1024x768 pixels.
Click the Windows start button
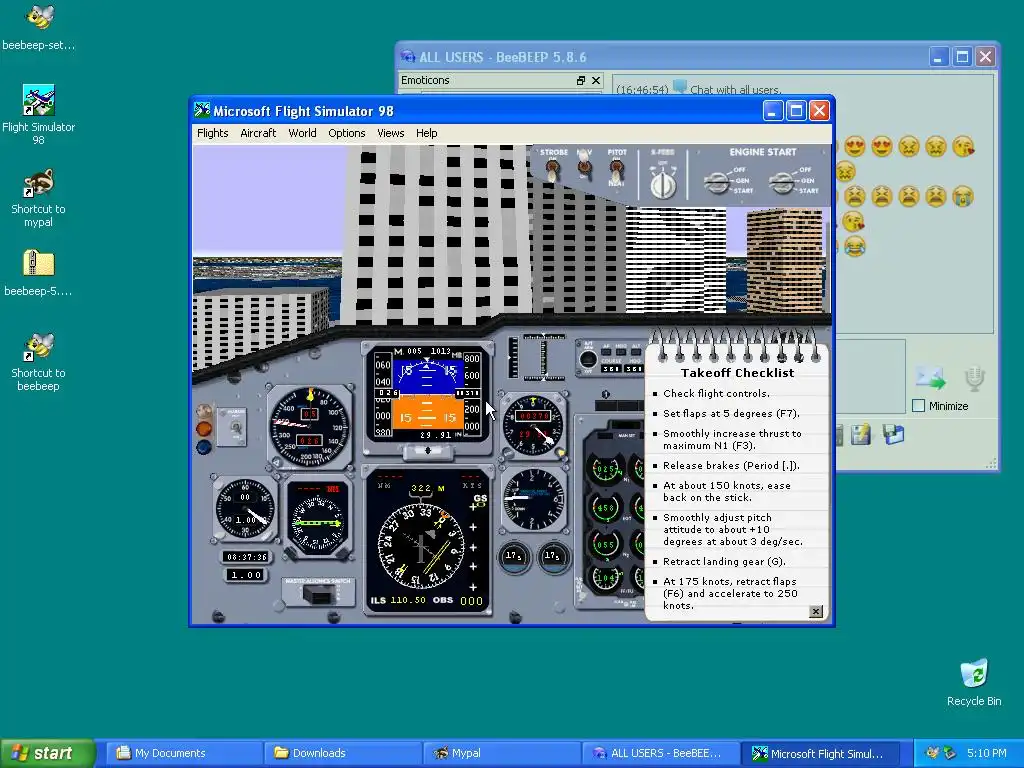pos(46,753)
